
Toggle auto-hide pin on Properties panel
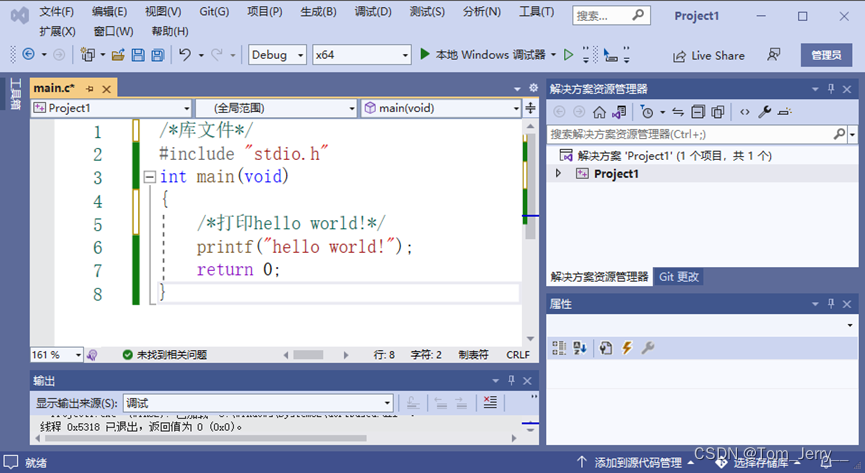(831, 304)
